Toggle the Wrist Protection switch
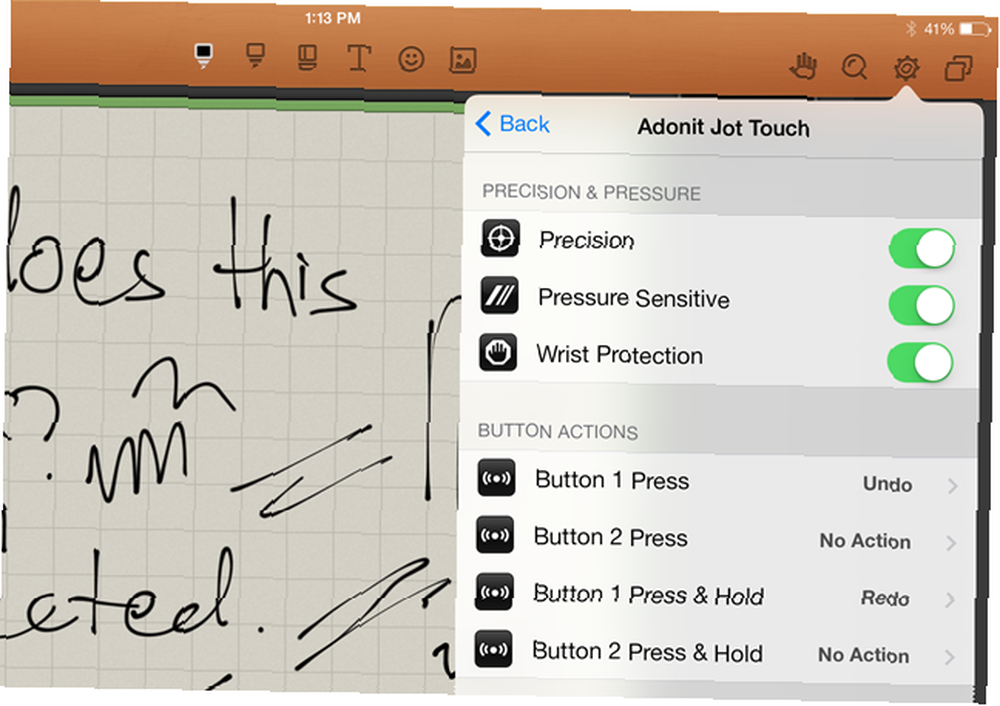This screenshot has height=706, width=1000. click(x=920, y=362)
